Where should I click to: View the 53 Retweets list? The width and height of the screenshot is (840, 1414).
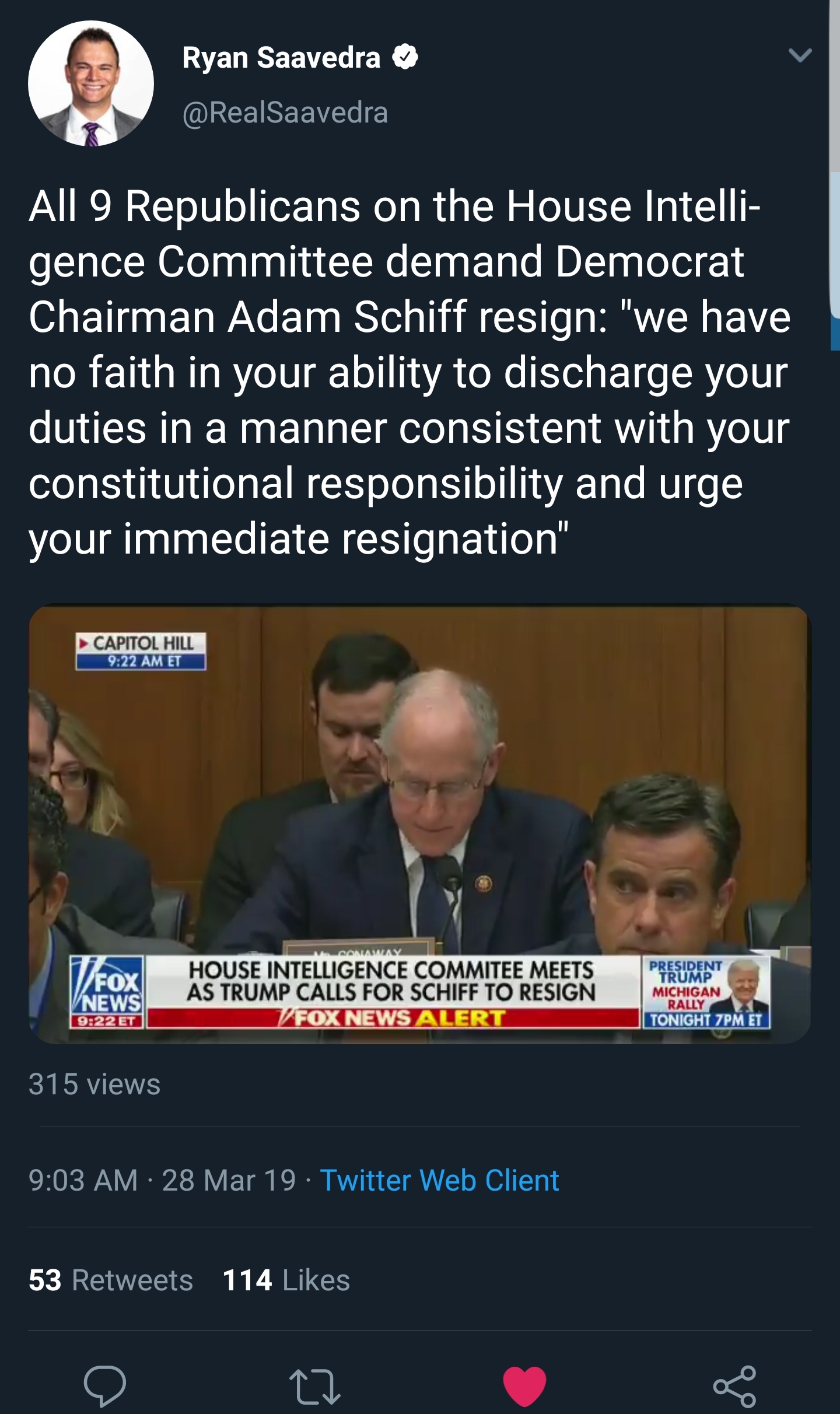coord(111,1280)
